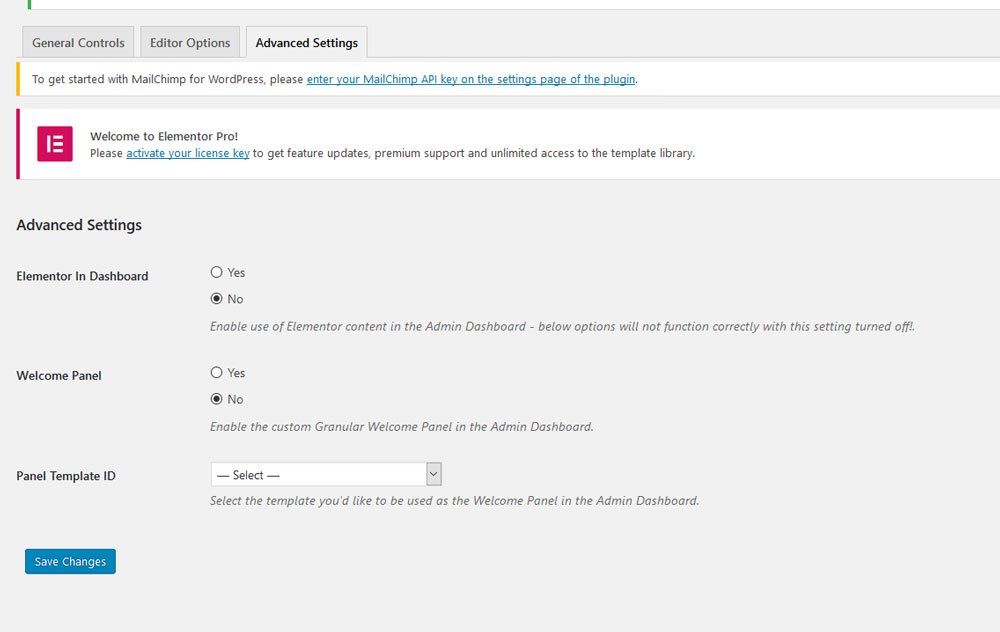
Task: Click the Select the template description text
Action: [x=454, y=501]
